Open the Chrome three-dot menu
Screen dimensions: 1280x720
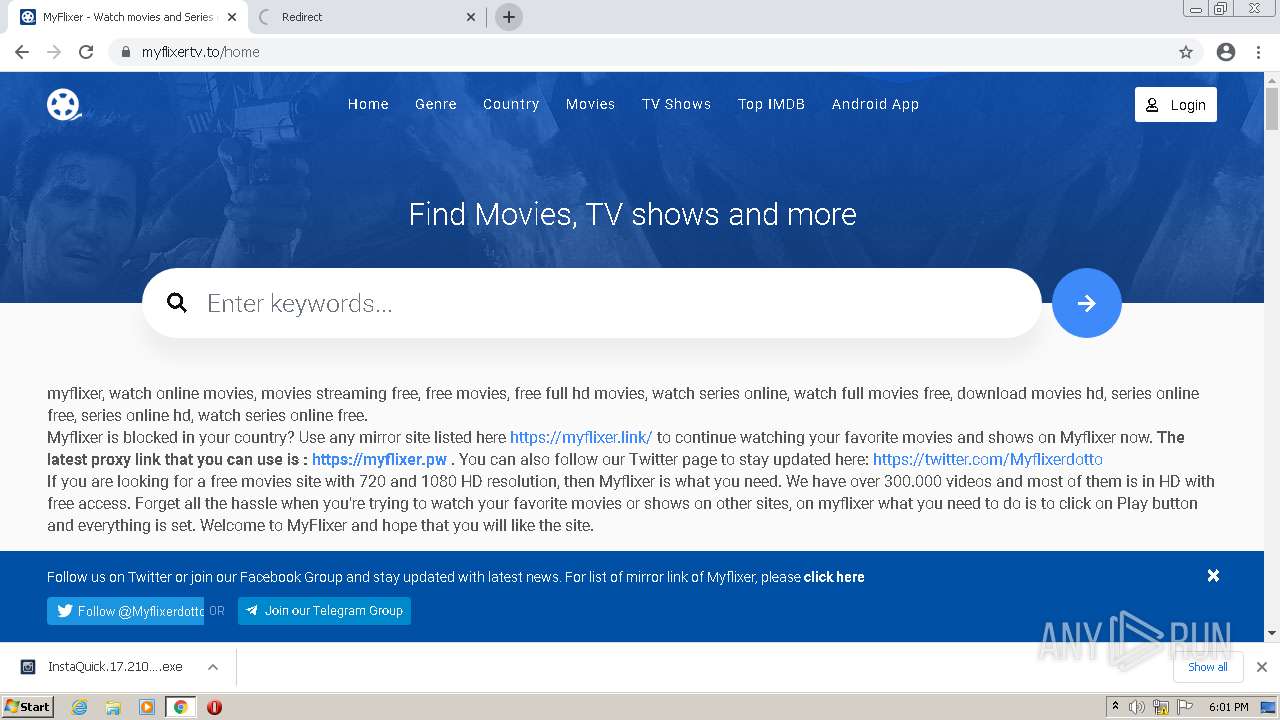tap(1258, 52)
